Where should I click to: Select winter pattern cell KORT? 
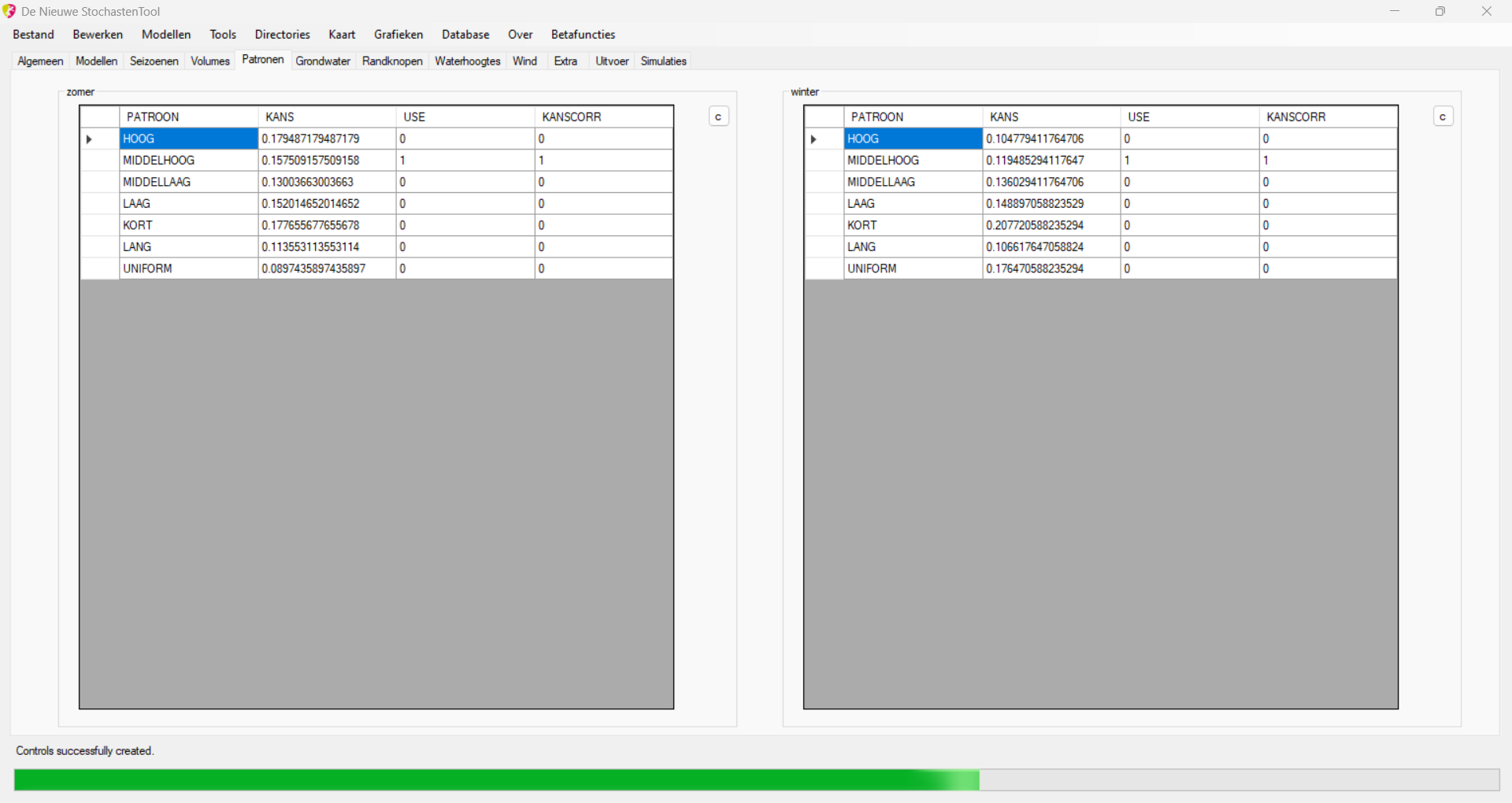tap(913, 225)
